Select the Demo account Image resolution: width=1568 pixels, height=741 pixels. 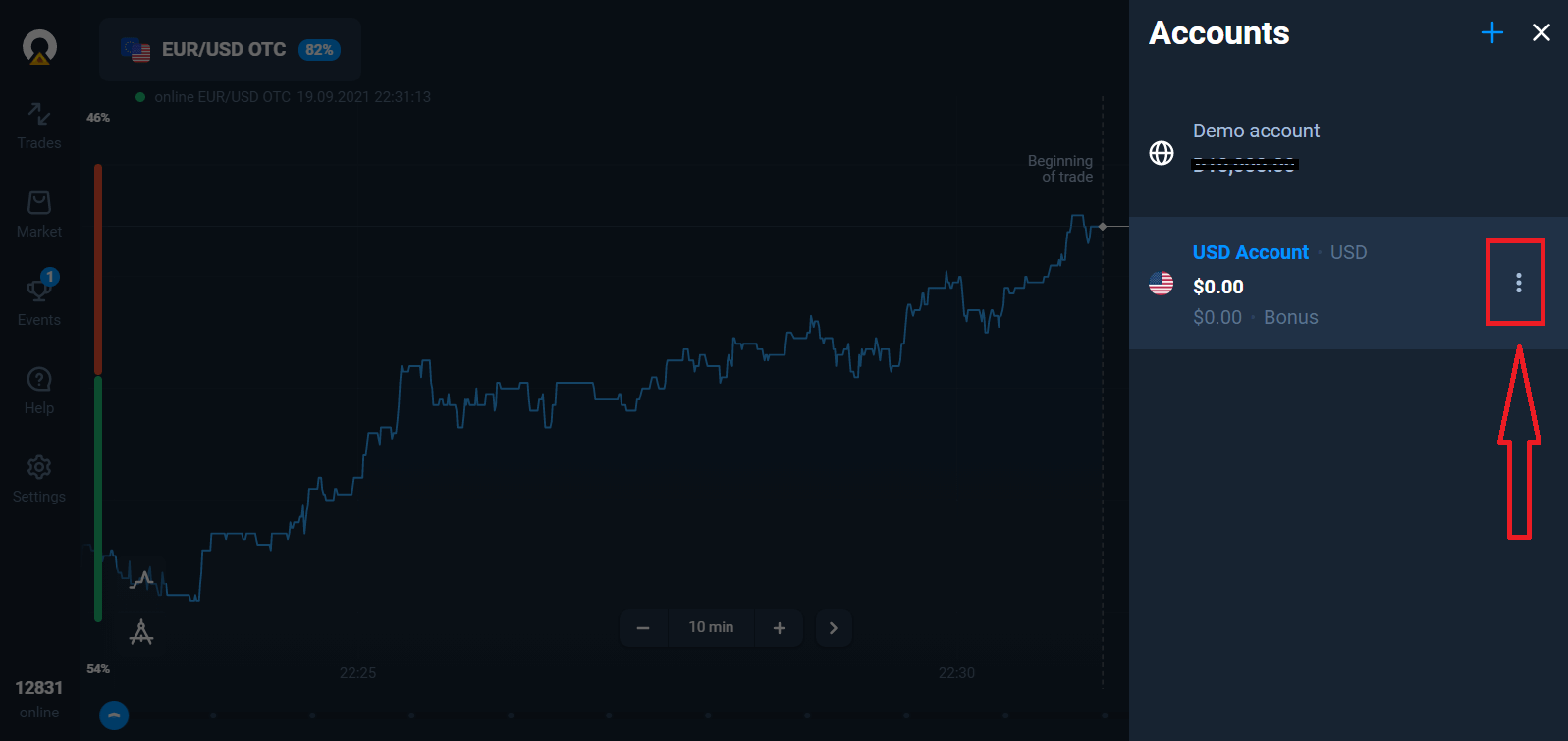coord(1255,147)
